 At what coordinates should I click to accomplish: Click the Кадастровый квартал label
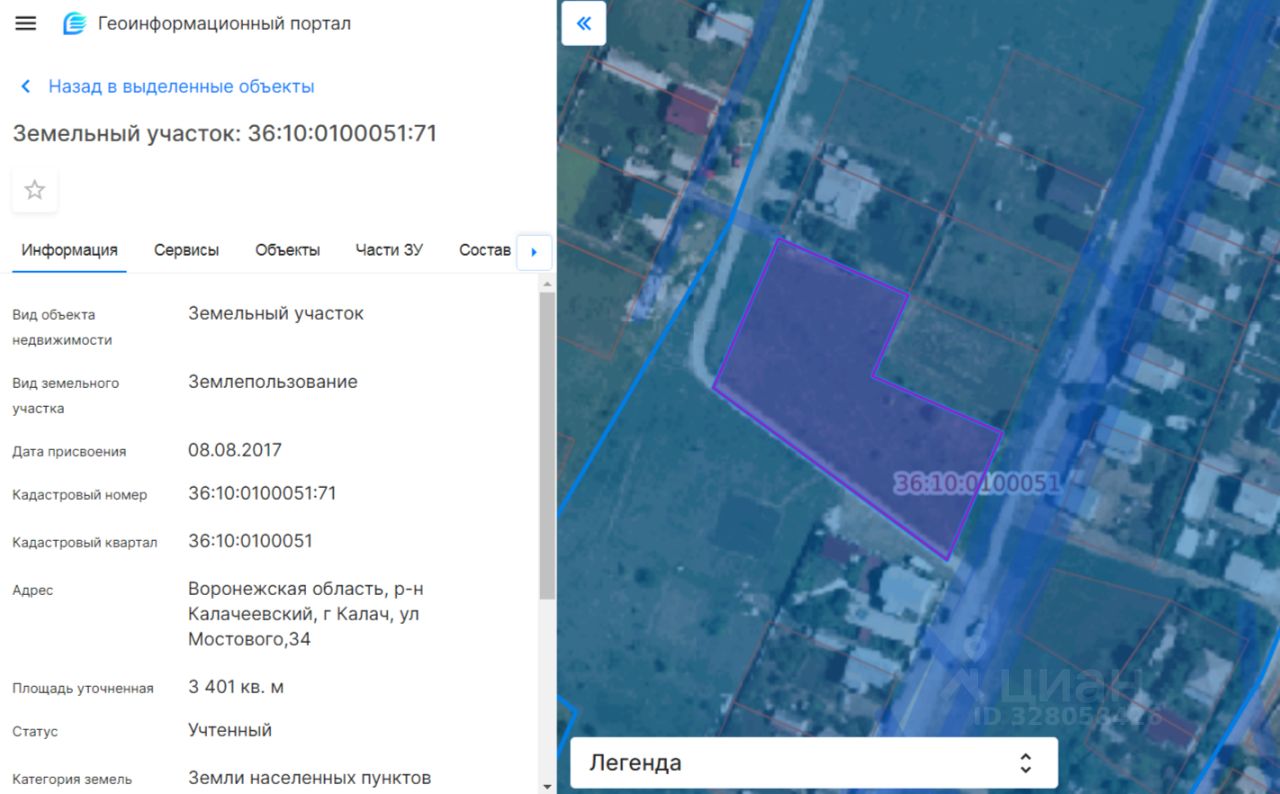[x=85, y=543]
